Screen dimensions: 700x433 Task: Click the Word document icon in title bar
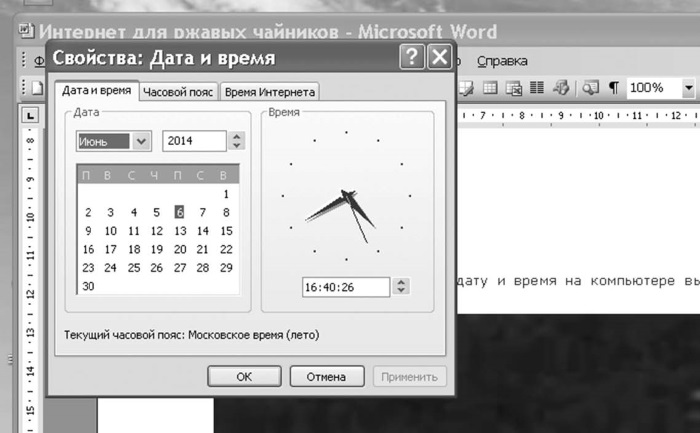point(26,30)
